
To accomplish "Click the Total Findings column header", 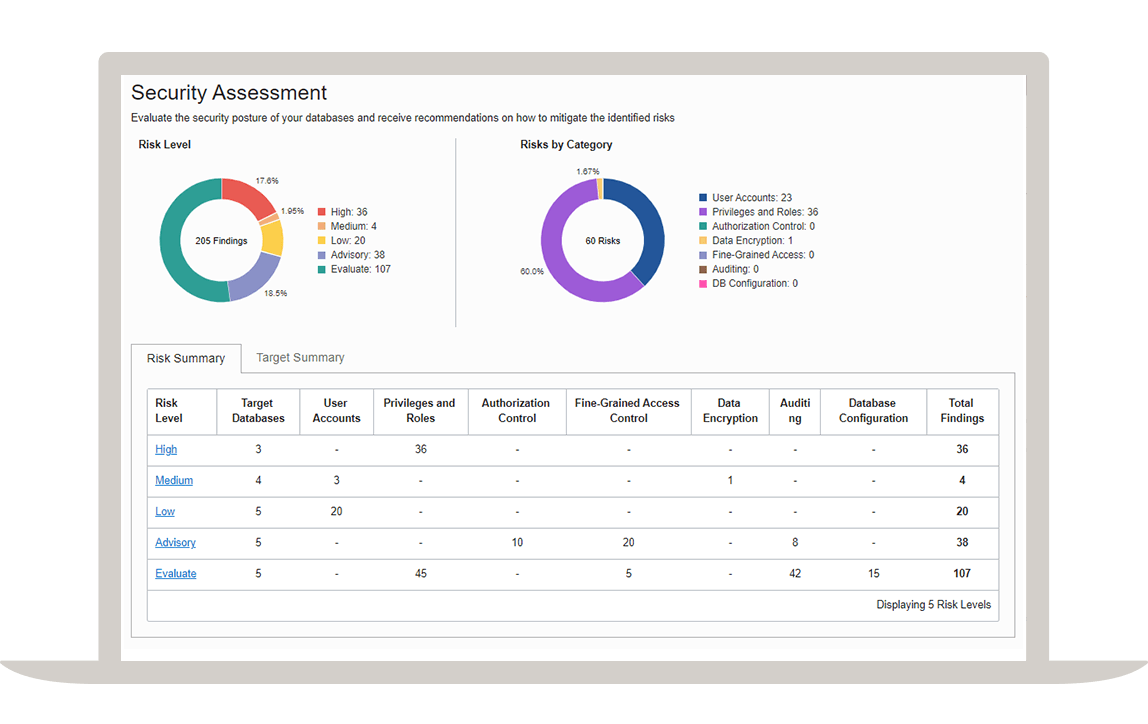I will pyautogui.click(x=962, y=411).
